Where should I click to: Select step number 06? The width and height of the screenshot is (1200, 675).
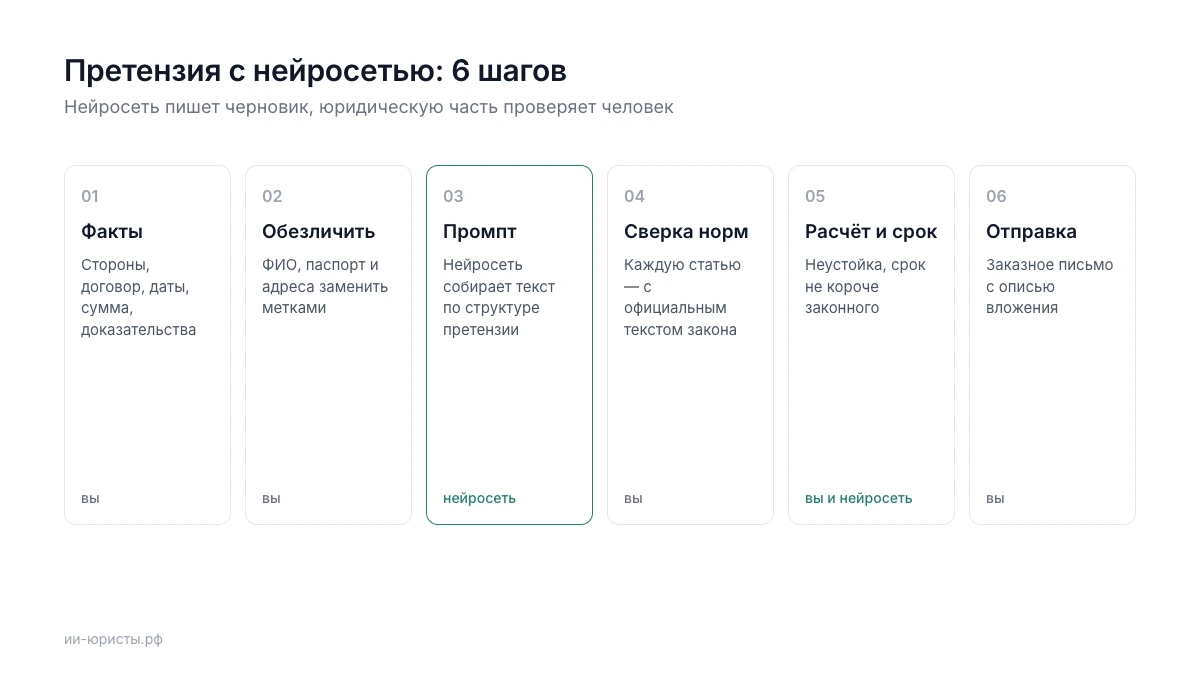pyautogui.click(x=996, y=196)
